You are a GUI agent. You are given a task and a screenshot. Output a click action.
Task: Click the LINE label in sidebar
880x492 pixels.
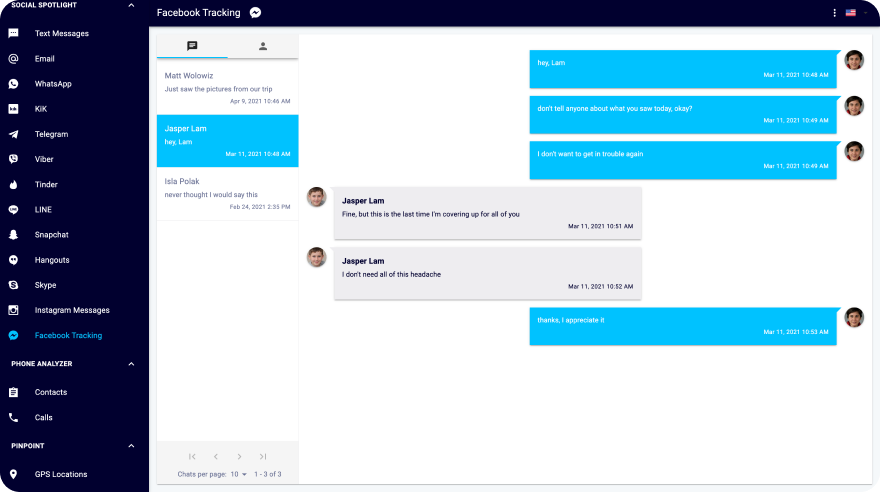(x=43, y=210)
